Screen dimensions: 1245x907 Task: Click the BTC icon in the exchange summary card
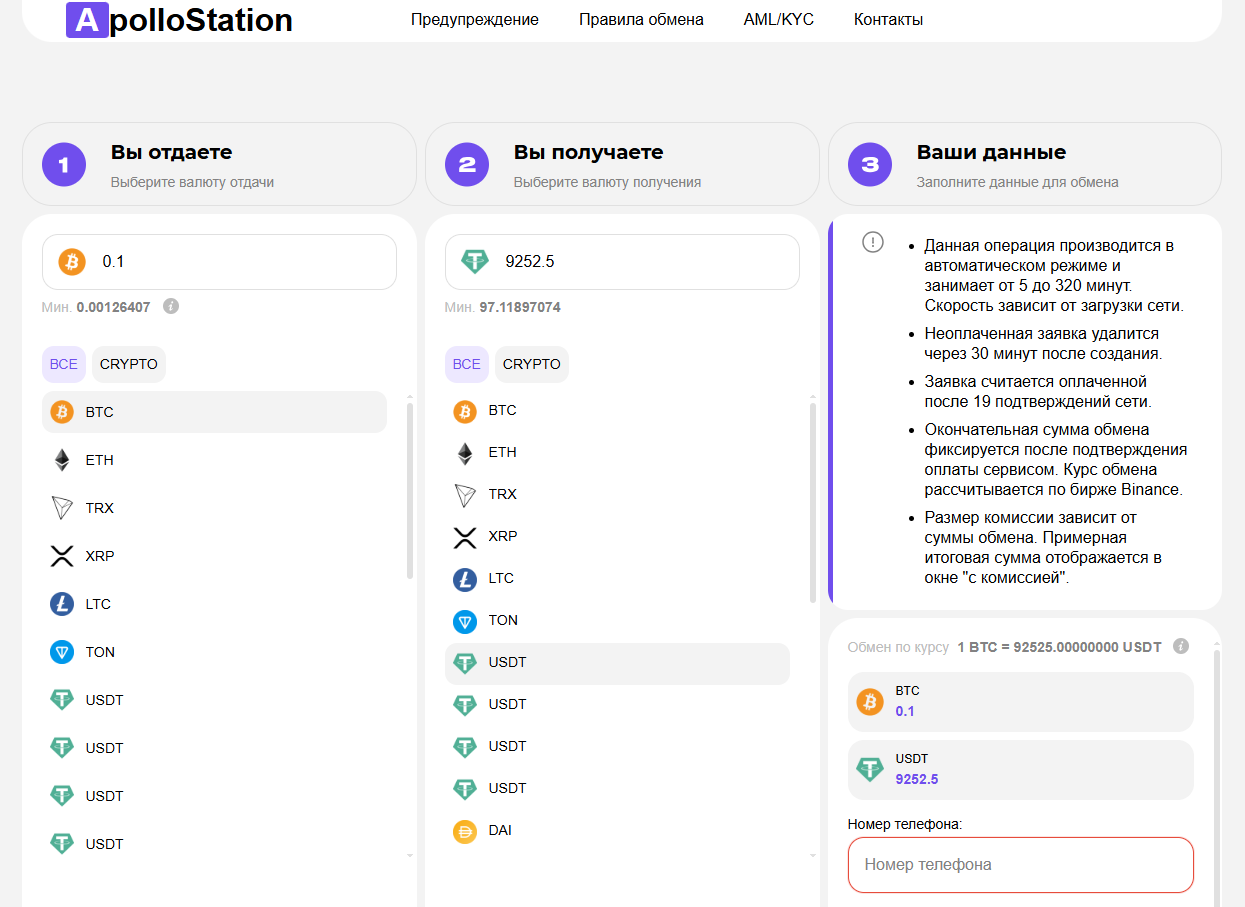click(x=870, y=702)
